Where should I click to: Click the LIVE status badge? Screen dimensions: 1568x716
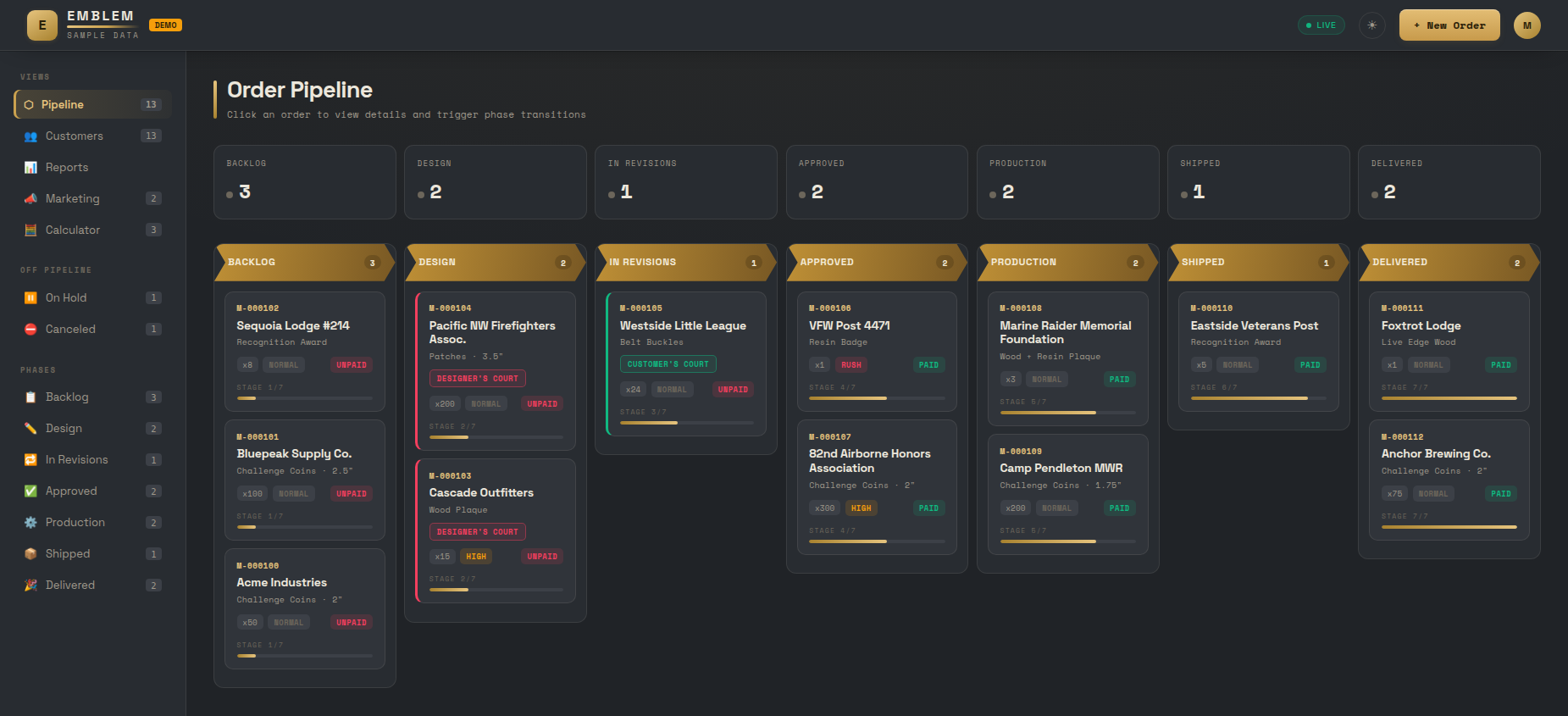1321,25
